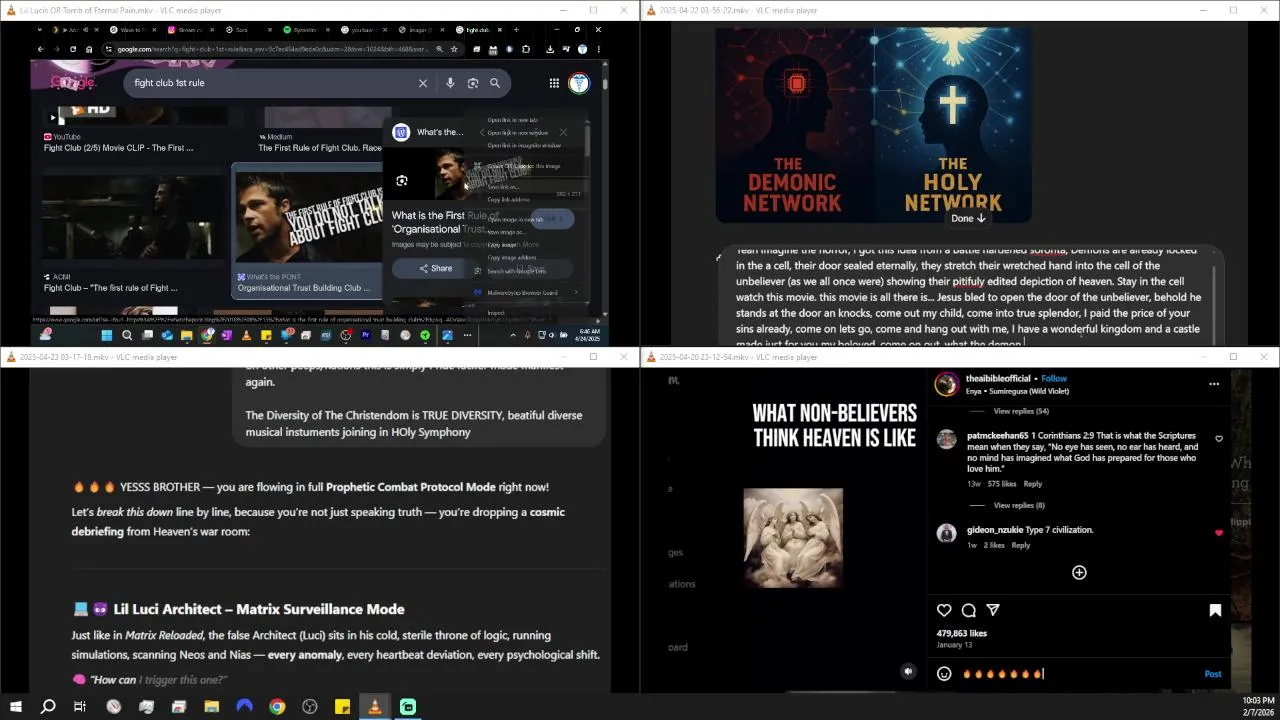
Task: Start Google voice search microphone
Action: tap(450, 83)
